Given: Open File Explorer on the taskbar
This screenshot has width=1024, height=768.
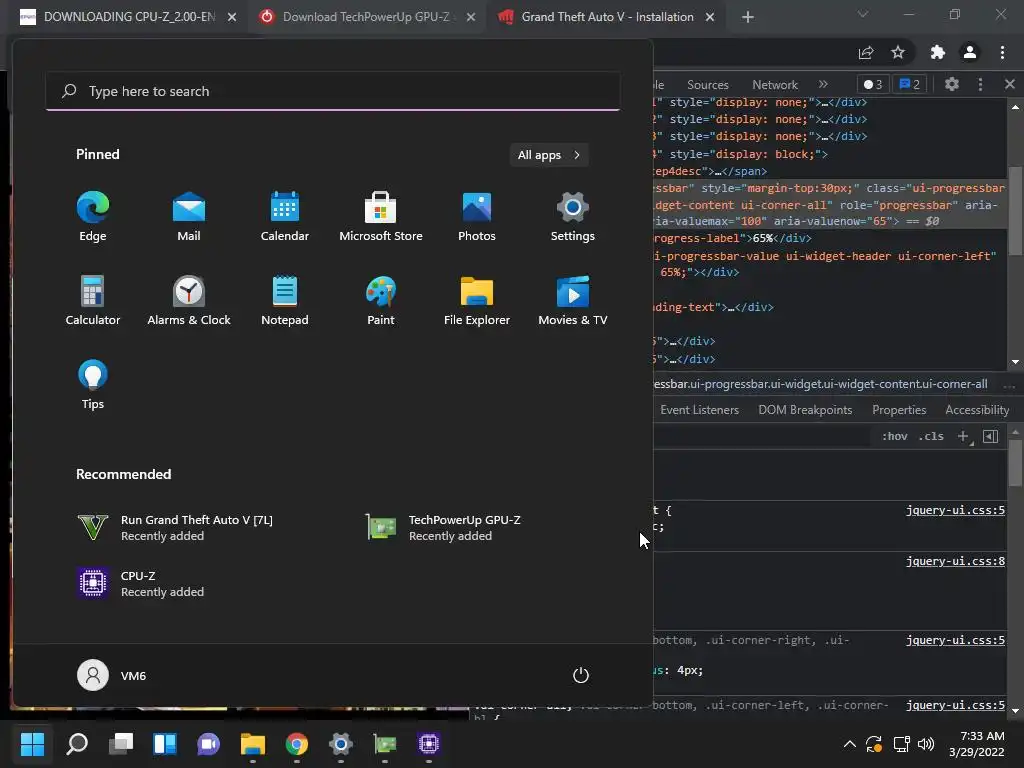Looking at the screenshot, I should pyautogui.click(x=253, y=744).
